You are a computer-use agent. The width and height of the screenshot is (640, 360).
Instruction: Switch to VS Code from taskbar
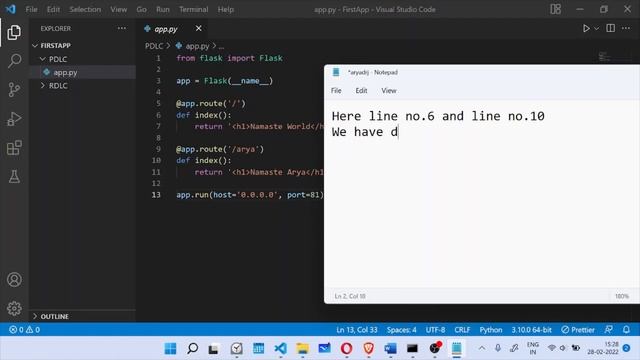280,349
